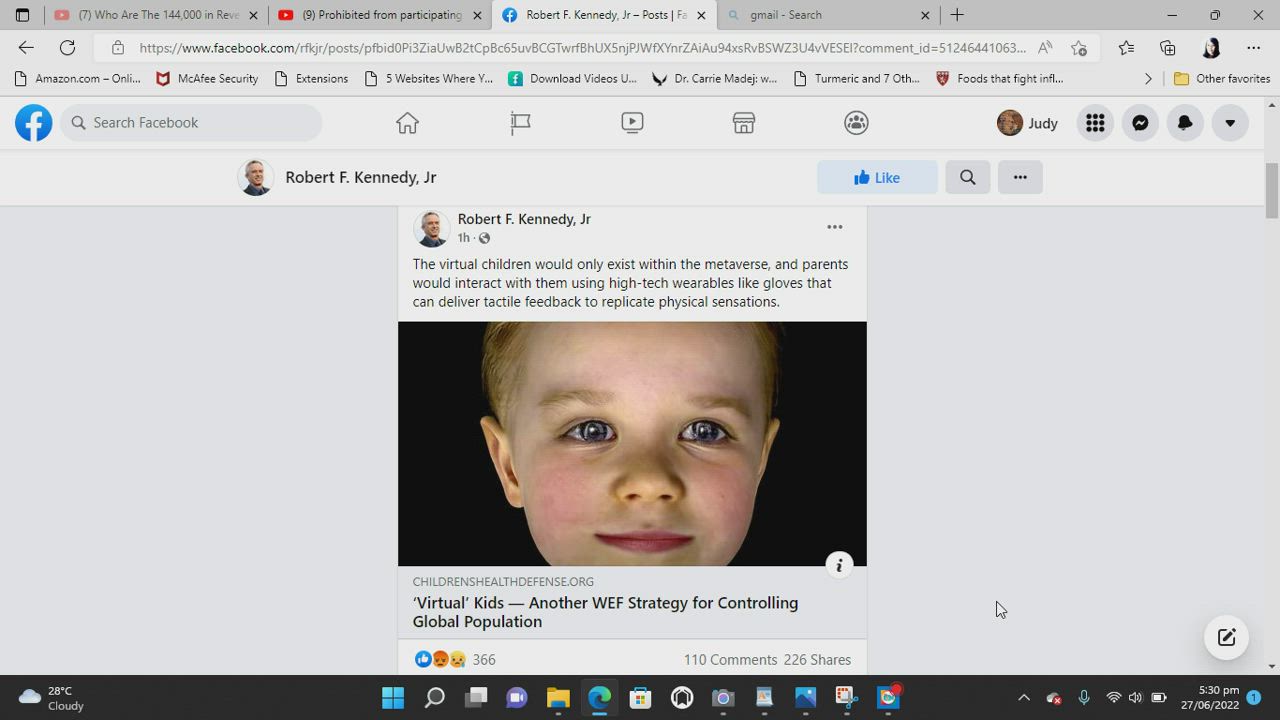Open Facebook Groups icon
Viewport: 1280px width, 720px height.
(856, 123)
